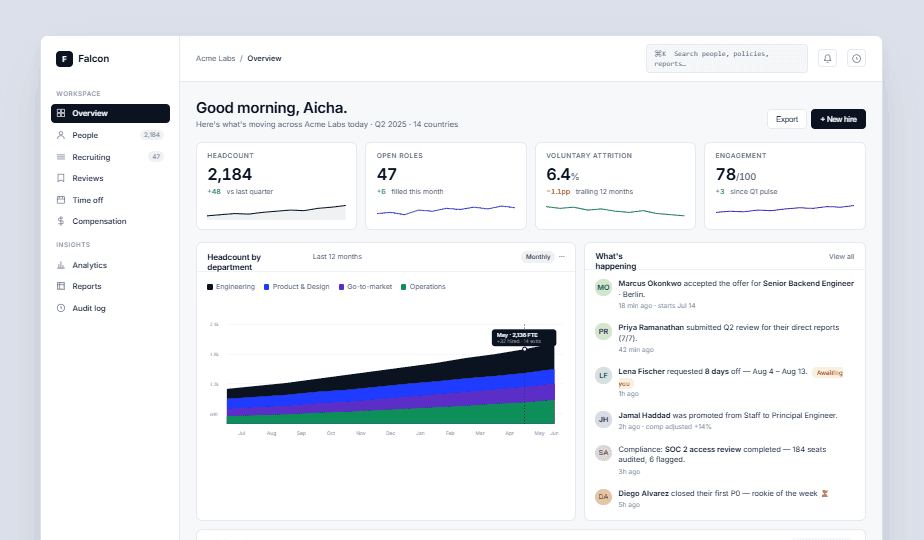Click the Senior Backend Engineer text
This screenshot has width=924, height=540.
pos(808,284)
